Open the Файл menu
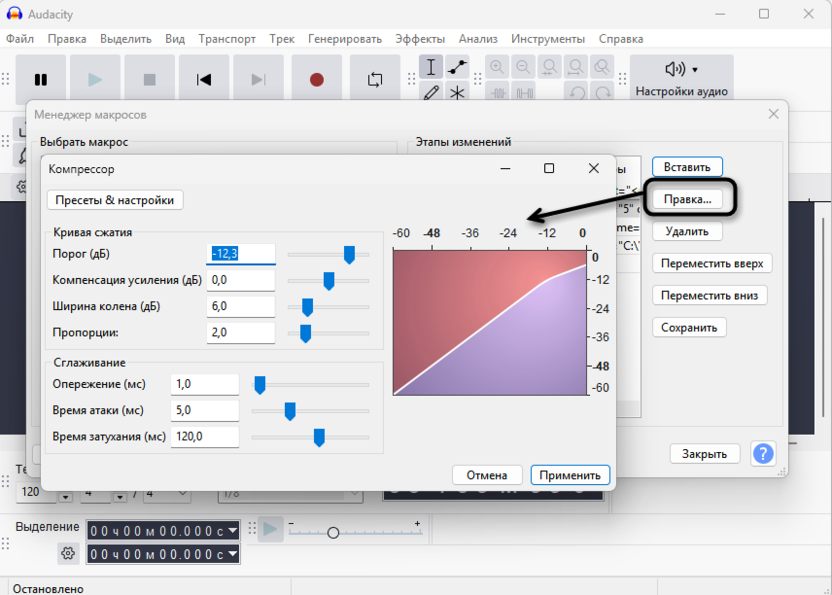The image size is (832, 595). (x=20, y=39)
